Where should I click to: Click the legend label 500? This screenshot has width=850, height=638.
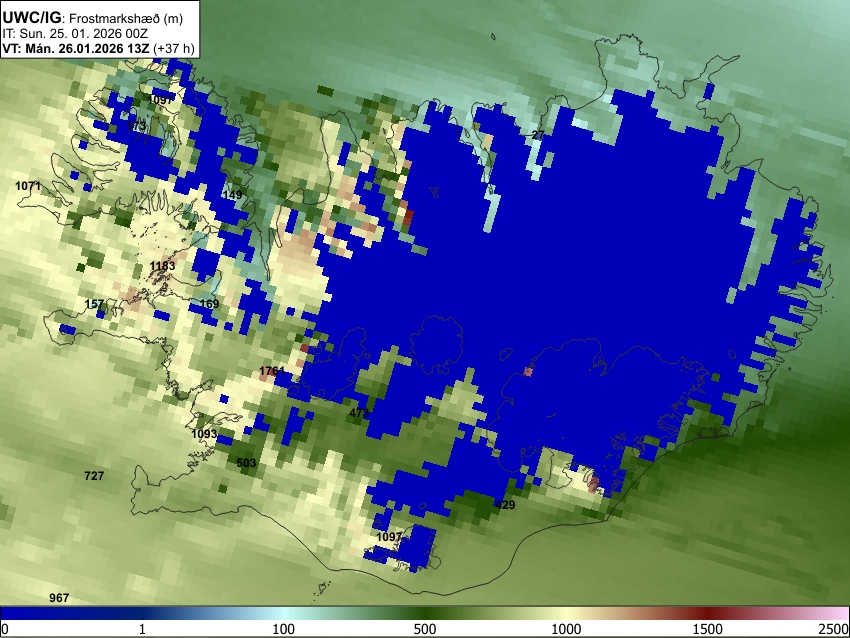tap(425, 629)
